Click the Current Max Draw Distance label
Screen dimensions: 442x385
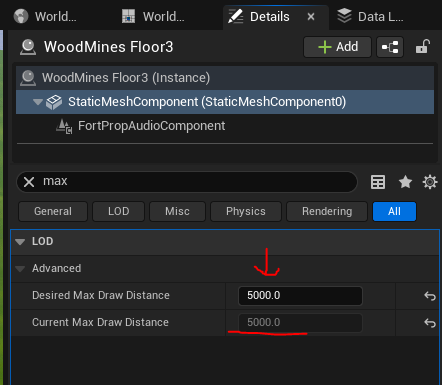100,322
